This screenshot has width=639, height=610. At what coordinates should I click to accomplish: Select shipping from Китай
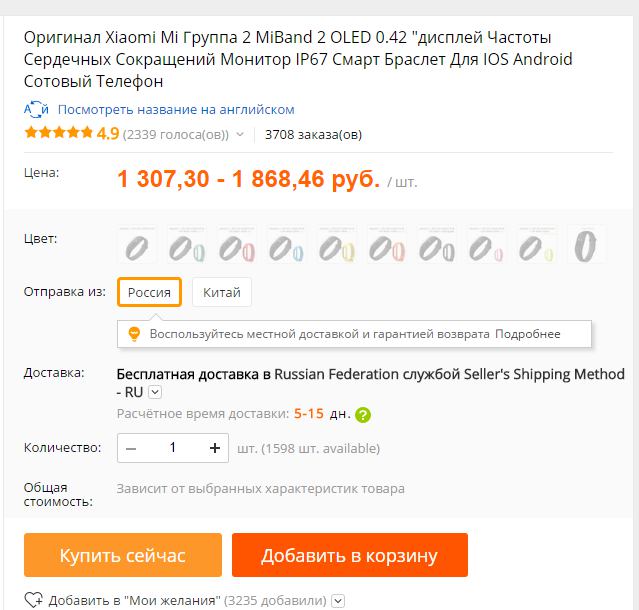click(221, 292)
